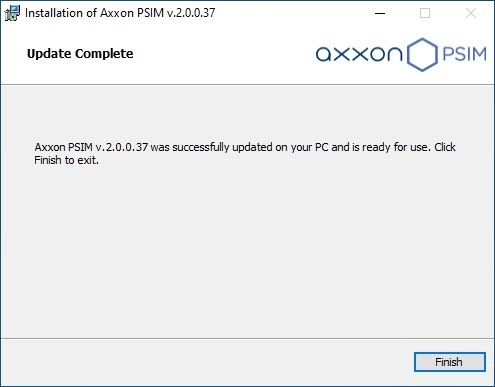Click the word 'Click' ending the first message line
Viewport: 495px width, 387px height.
tap(445, 147)
